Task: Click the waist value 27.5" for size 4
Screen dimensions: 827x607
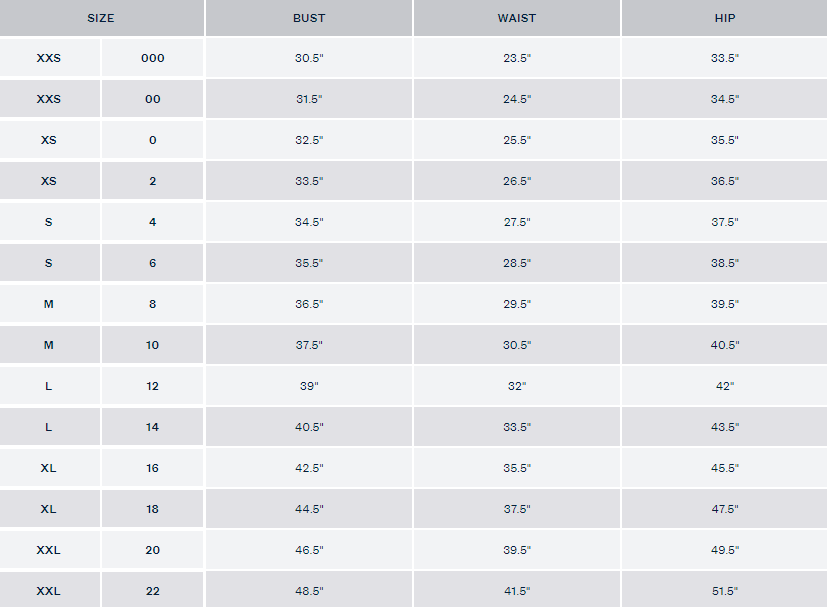Action: tap(517, 222)
